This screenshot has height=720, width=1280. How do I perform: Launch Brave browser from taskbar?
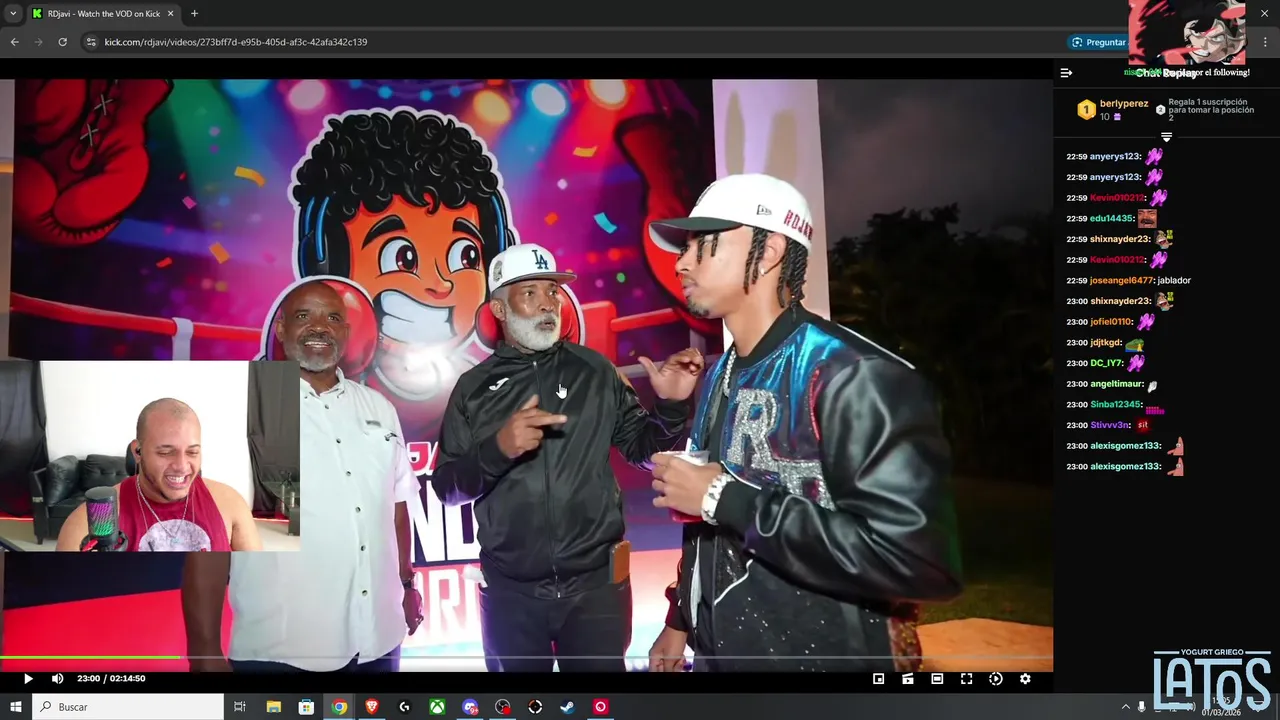tap(372, 707)
